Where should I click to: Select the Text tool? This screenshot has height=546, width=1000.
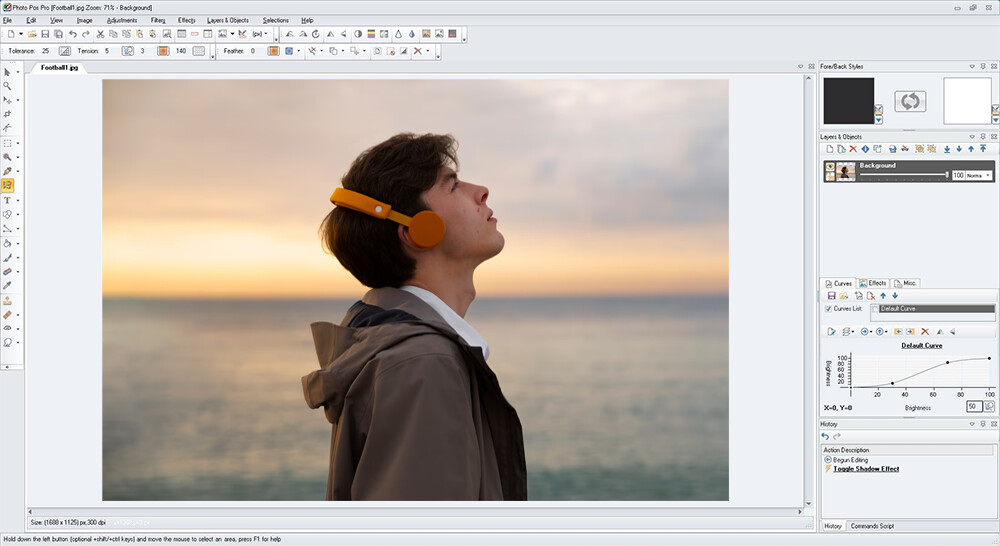(x=8, y=200)
